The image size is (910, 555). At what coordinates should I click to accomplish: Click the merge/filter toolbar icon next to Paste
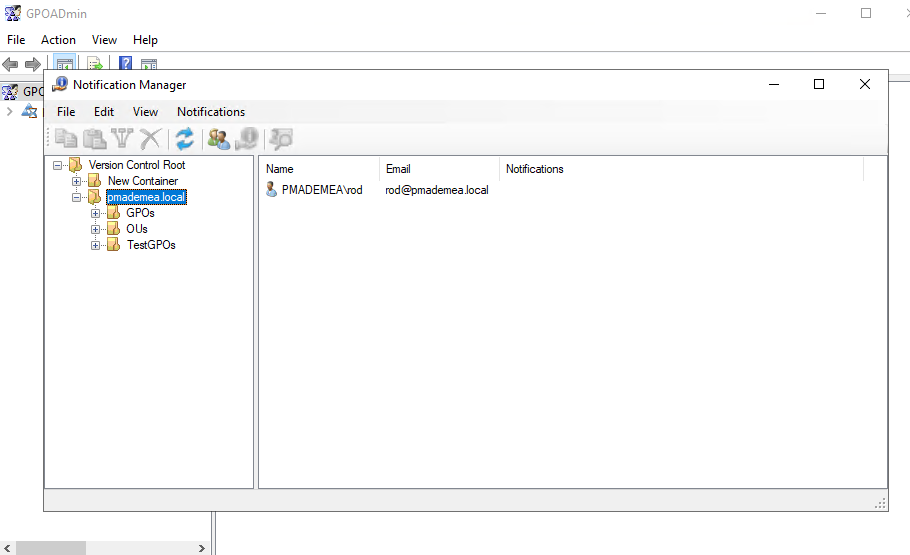click(122, 139)
